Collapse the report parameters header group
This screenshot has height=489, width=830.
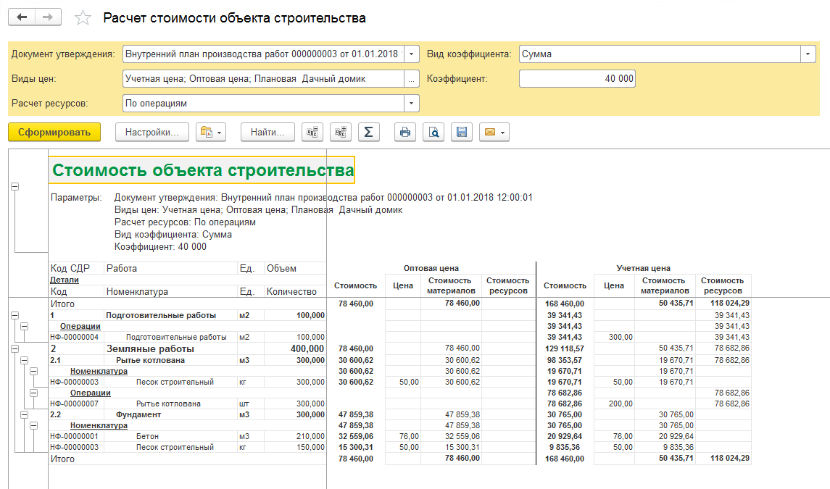(x=15, y=186)
